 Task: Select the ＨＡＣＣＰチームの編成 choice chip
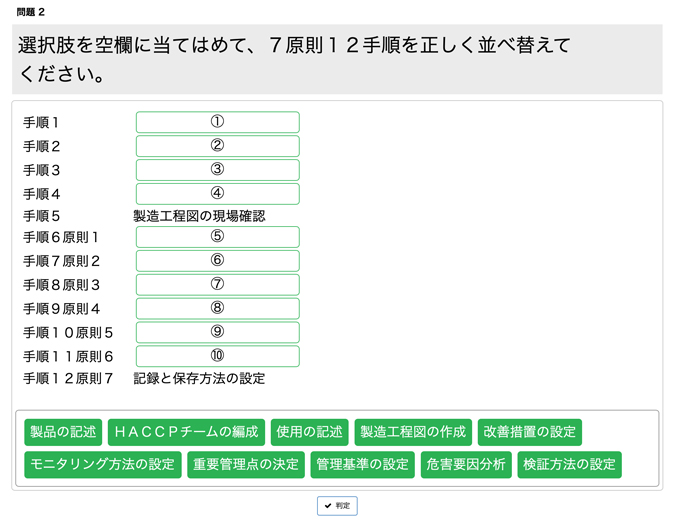[x=186, y=432]
